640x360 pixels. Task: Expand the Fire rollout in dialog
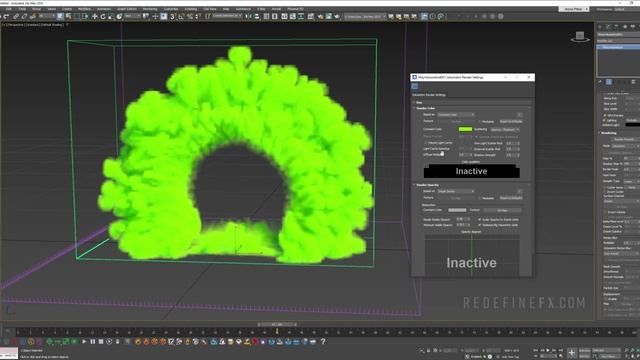point(419,102)
